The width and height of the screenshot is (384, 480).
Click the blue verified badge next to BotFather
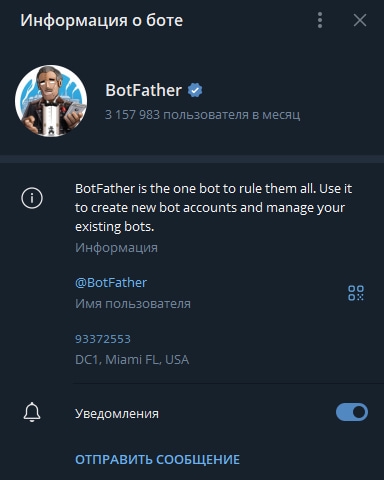pyautogui.click(x=195, y=90)
